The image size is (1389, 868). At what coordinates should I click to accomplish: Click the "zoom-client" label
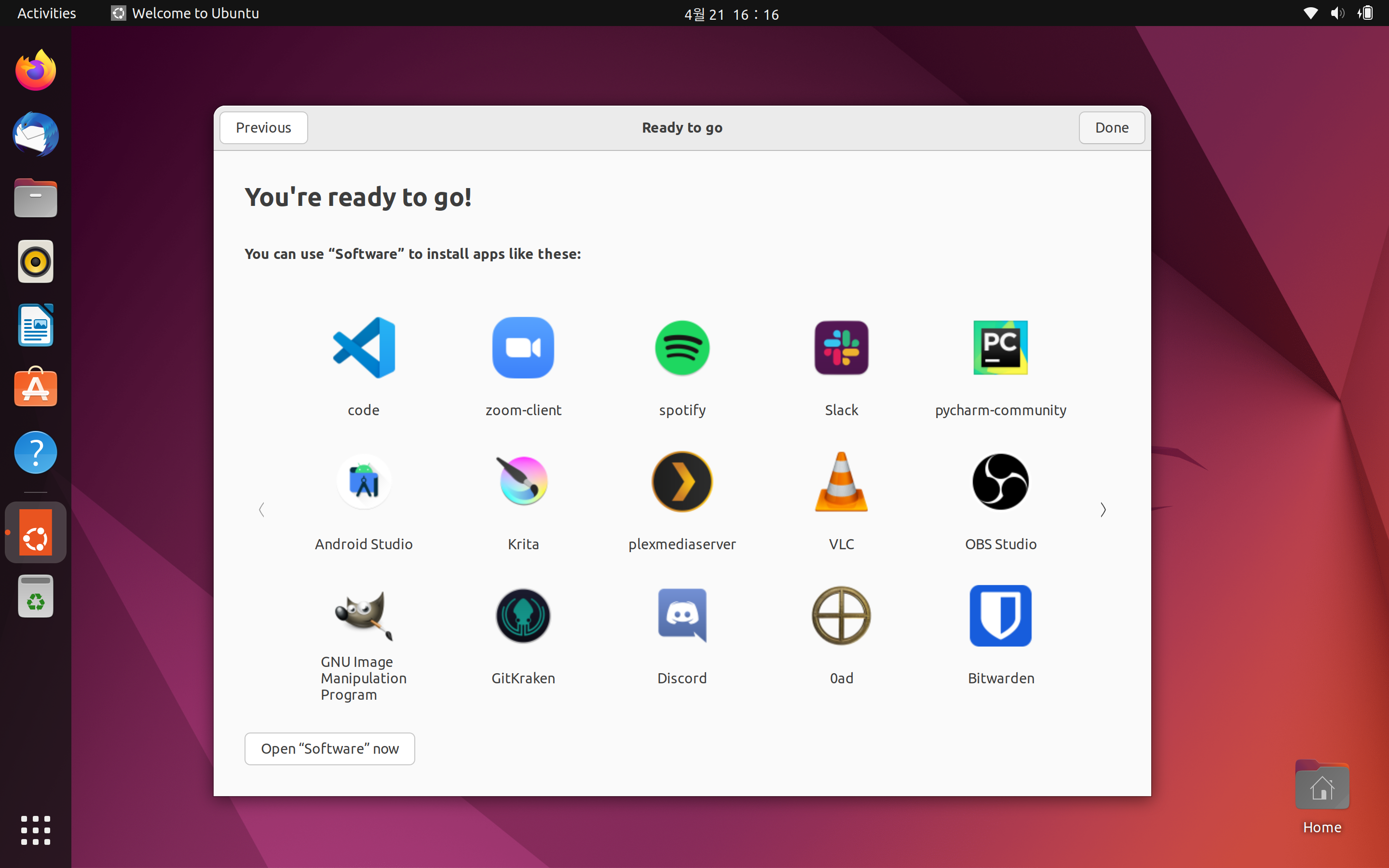coord(523,410)
